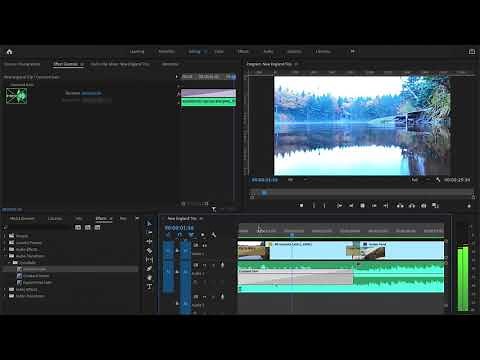This screenshot has width=480, height=360.
Task: Click Play/Stop toggle in Program monitor
Action: pyautogui.click(x=363, y=206)
